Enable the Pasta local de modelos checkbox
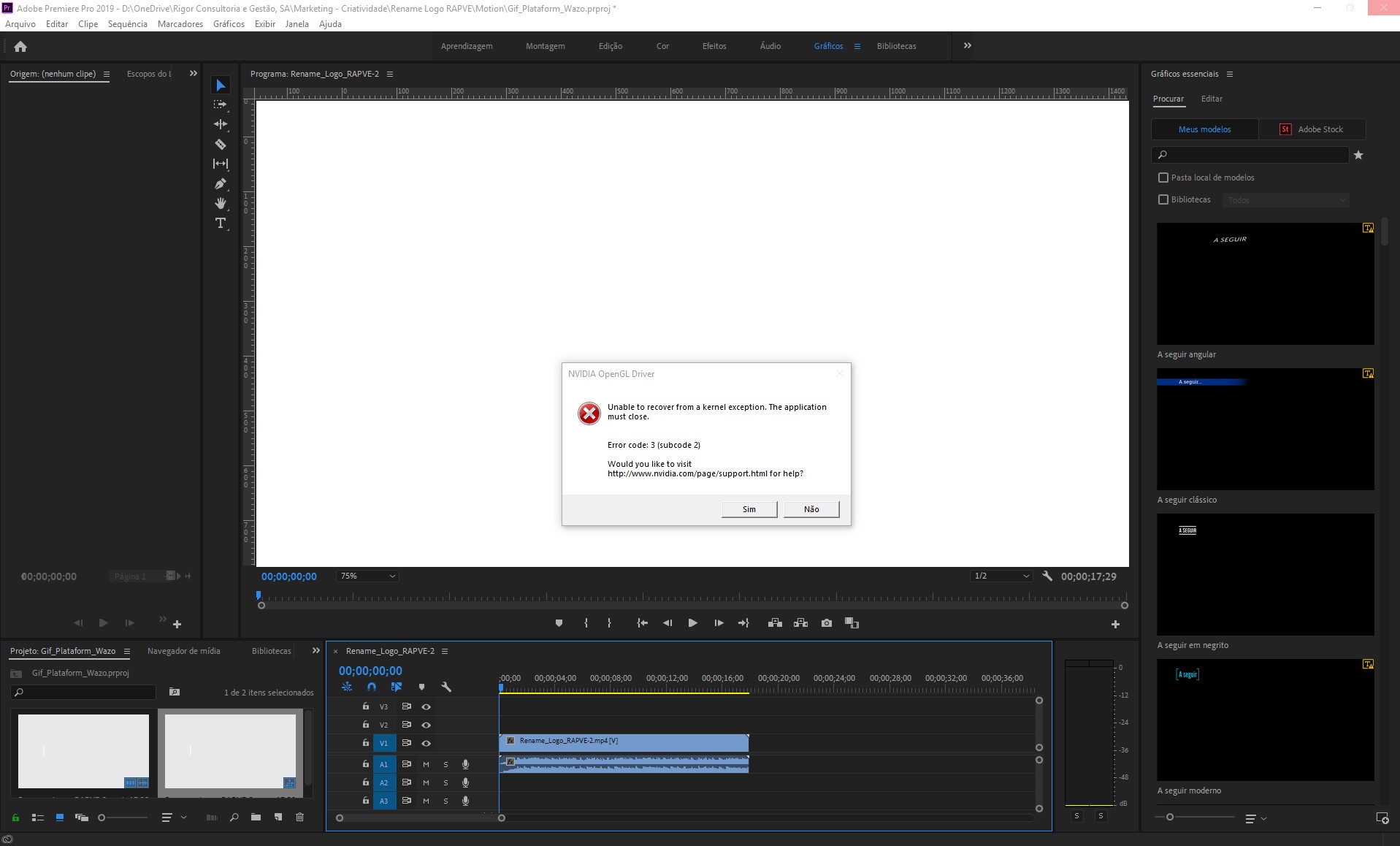The image size is (1400, 846). pyautogui.click(x=1163, y=178)
